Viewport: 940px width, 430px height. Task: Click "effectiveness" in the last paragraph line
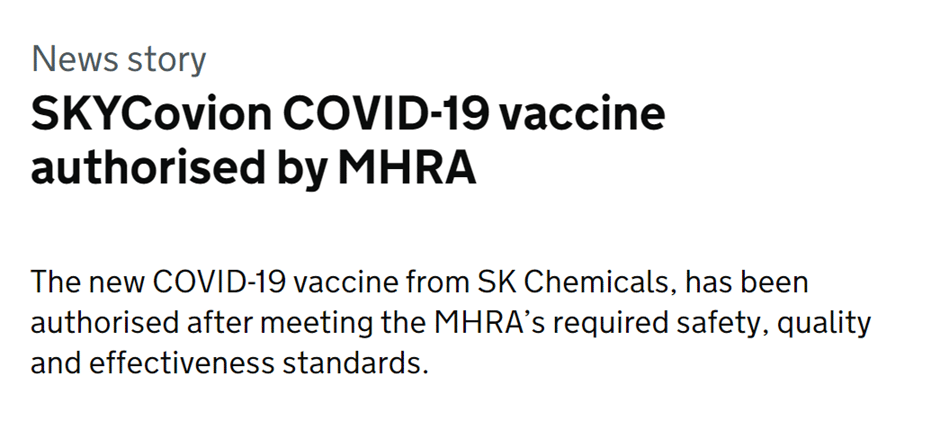click(182, 364)
